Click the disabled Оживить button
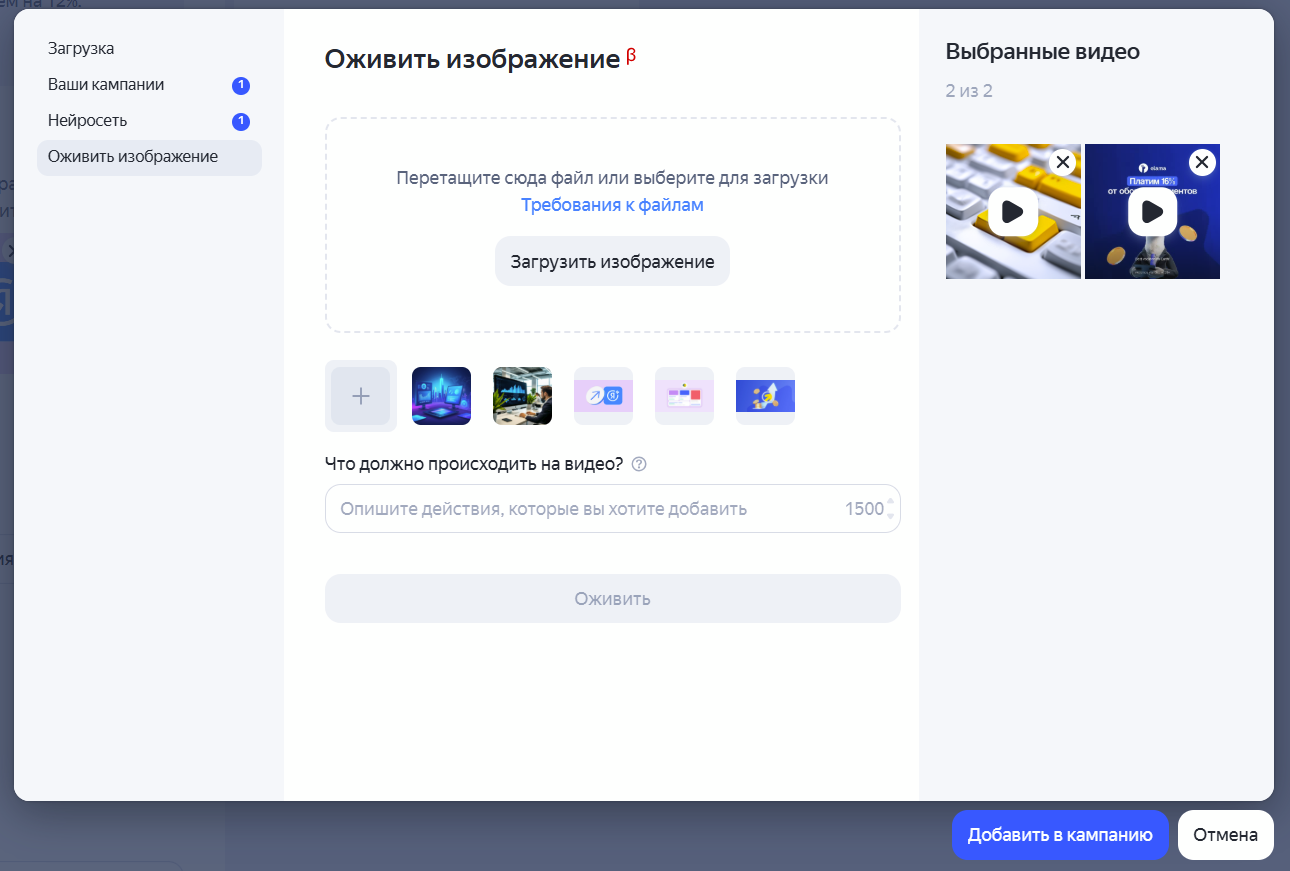 [612, 598]
